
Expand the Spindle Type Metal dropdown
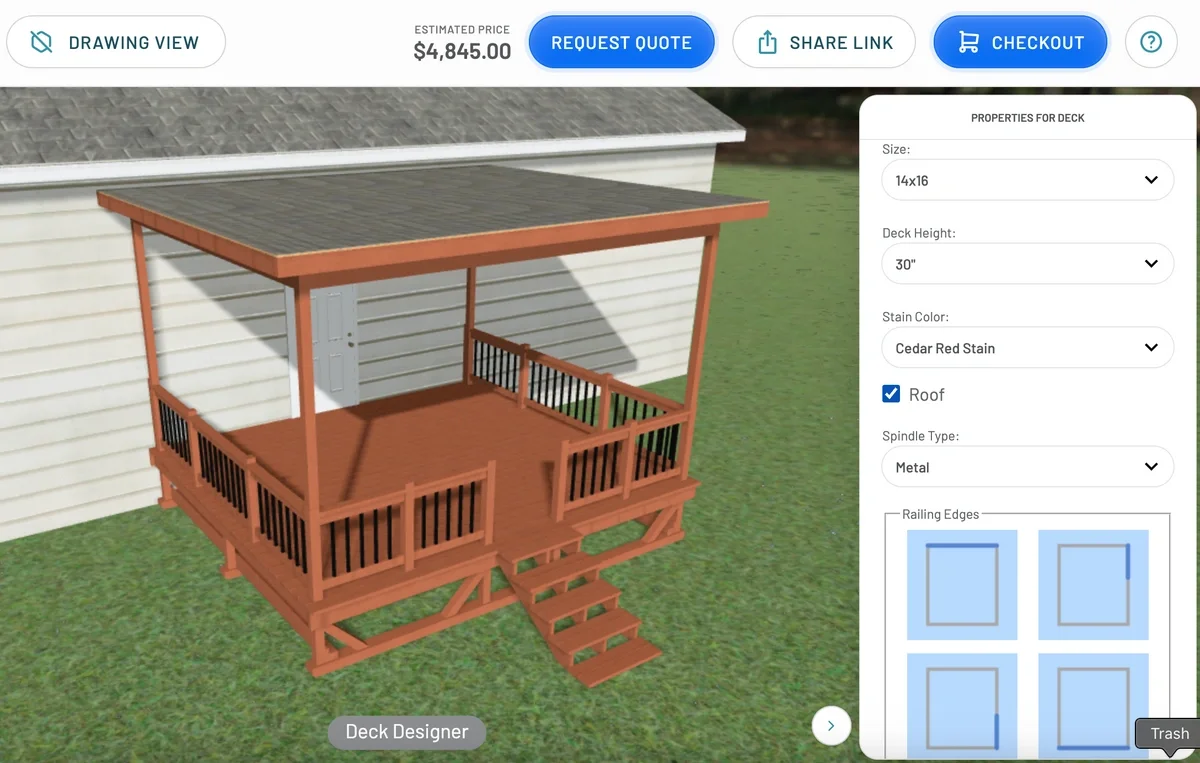pyautogui.click(x=1028, y=467)
